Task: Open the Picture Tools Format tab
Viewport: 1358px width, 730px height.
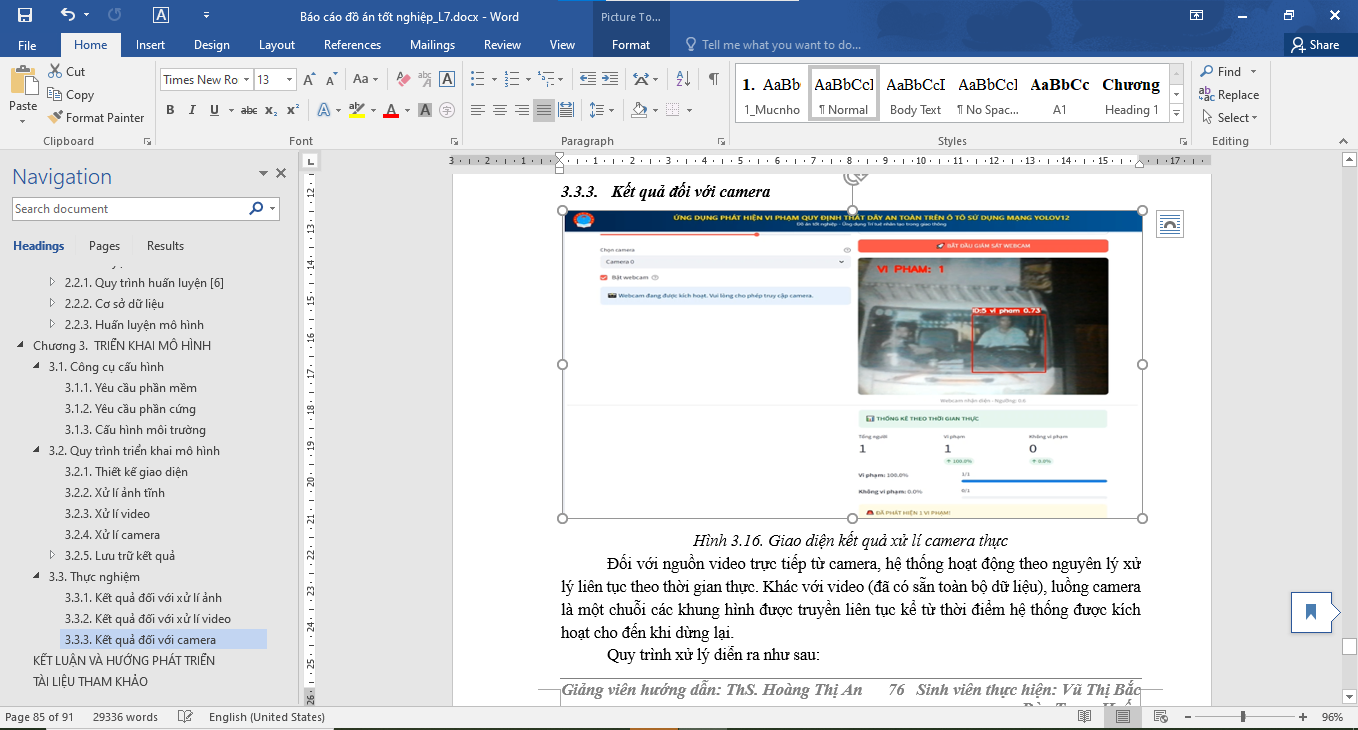Action: coord(630,44)
